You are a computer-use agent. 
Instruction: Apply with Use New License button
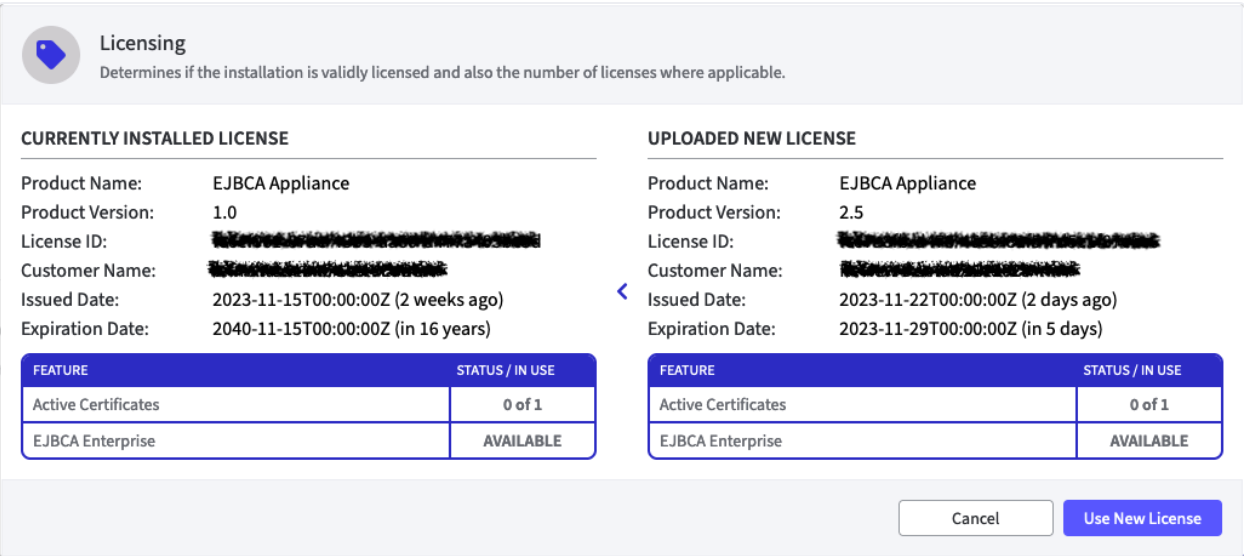click(1142, 518)
